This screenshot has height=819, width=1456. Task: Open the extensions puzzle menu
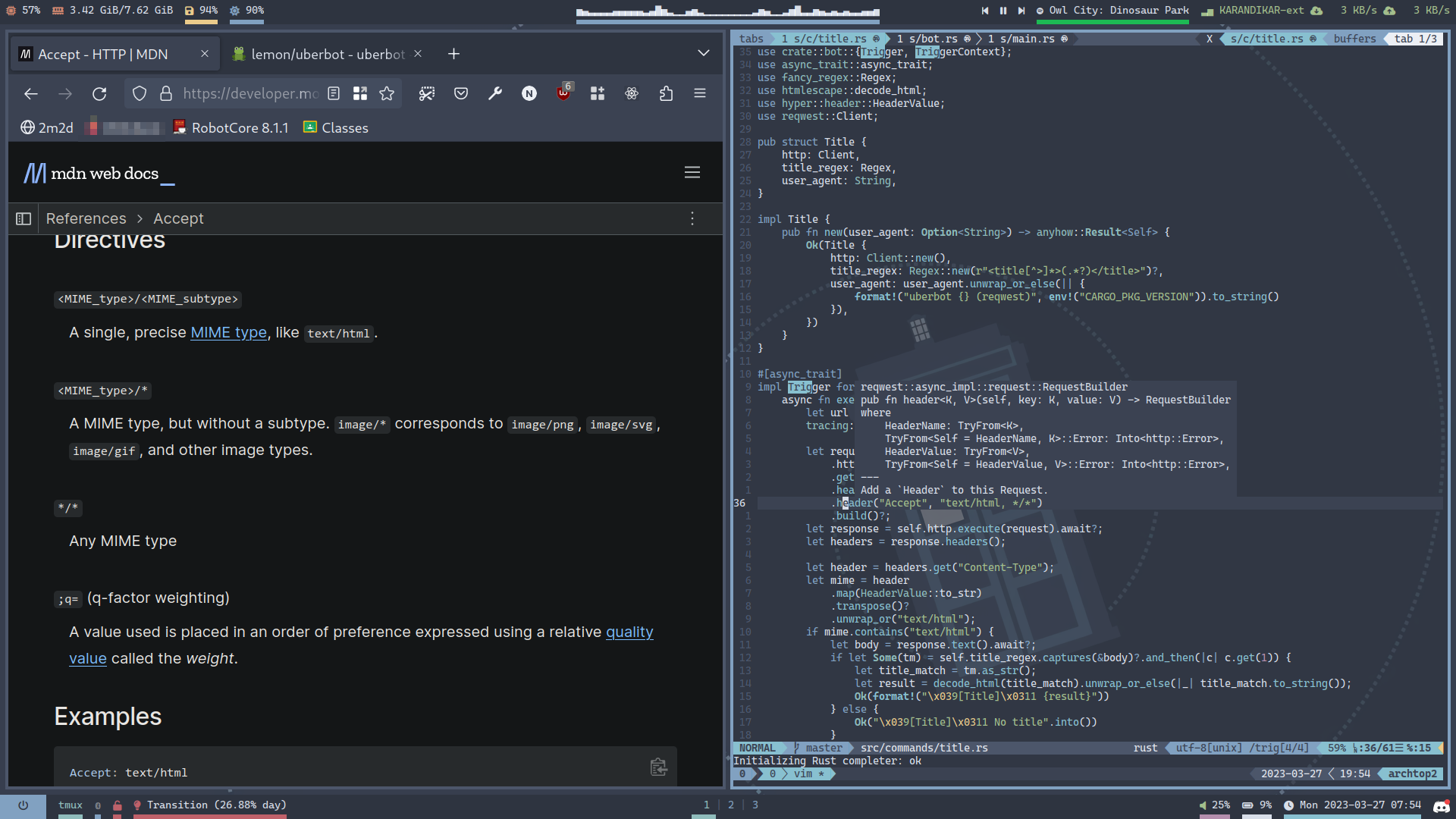[x=666, y=93]
